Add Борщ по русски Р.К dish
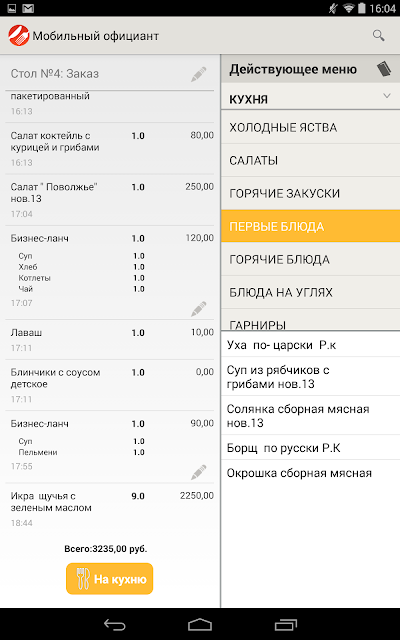 (x=311, y=448)
